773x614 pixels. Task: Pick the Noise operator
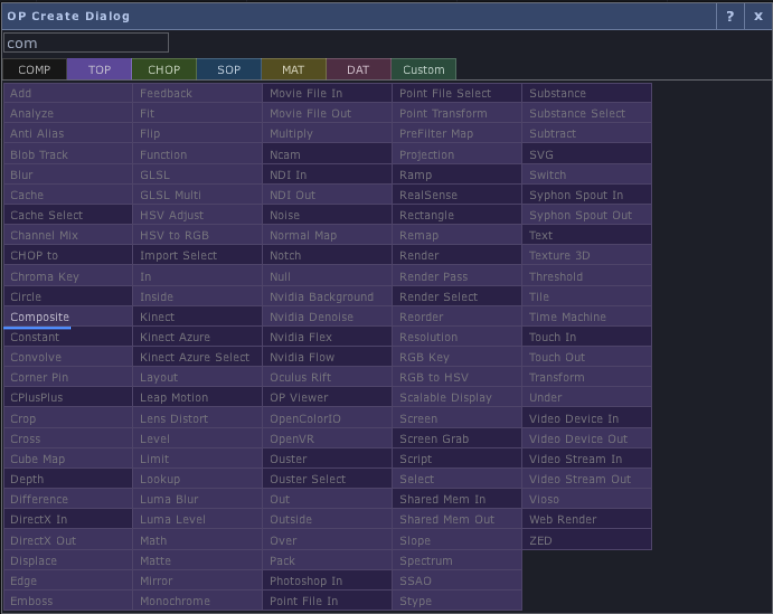[327, 216]
